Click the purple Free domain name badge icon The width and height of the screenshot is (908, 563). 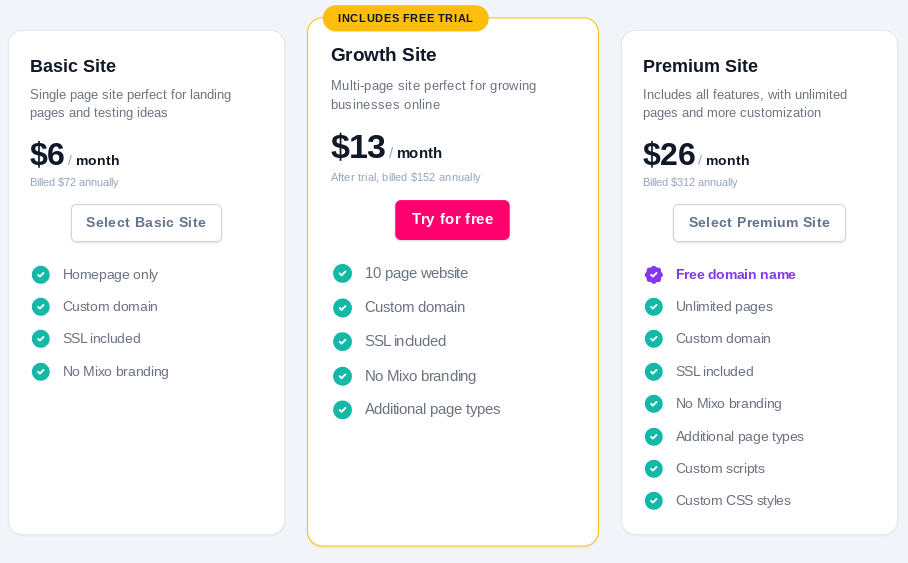654,274
